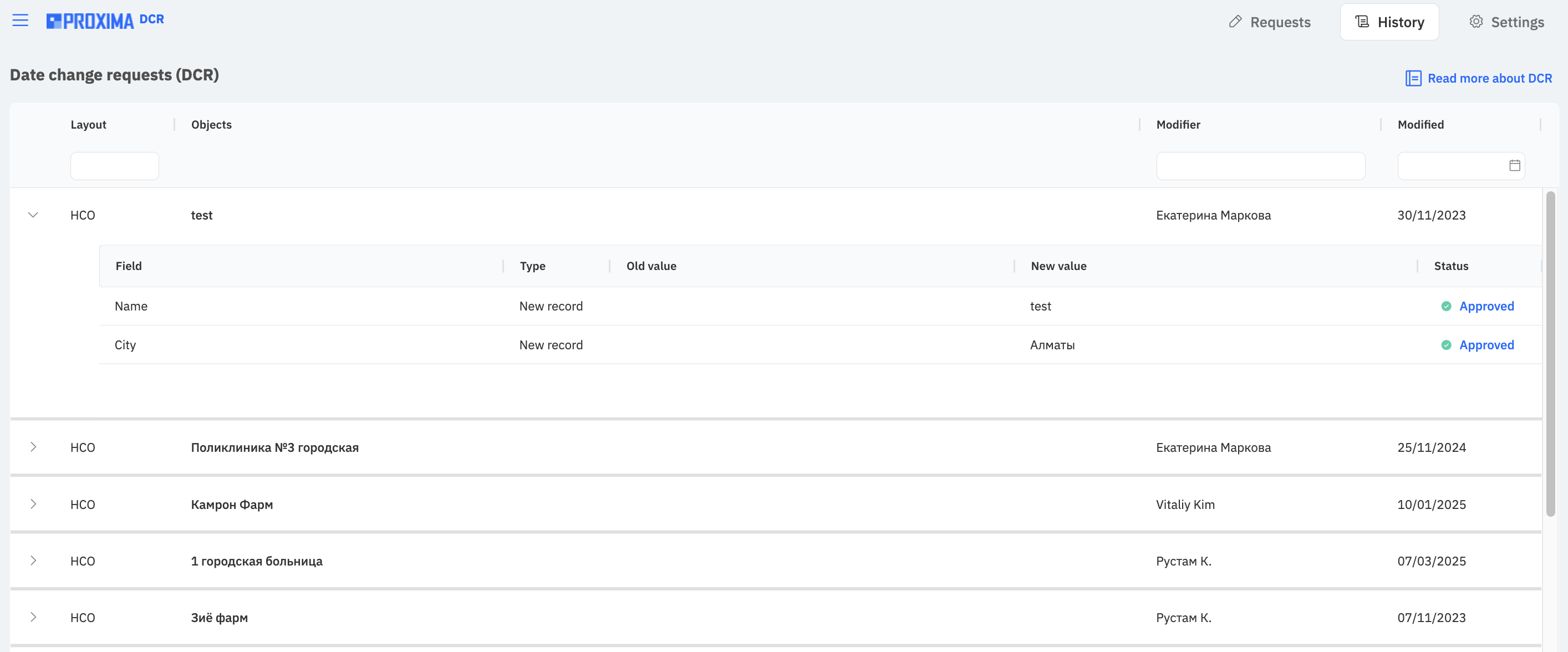The height and width of the screenshot is (652, 1568).
Task: Click the green check icon on Name row
Action: click(x=1446, y=306)
